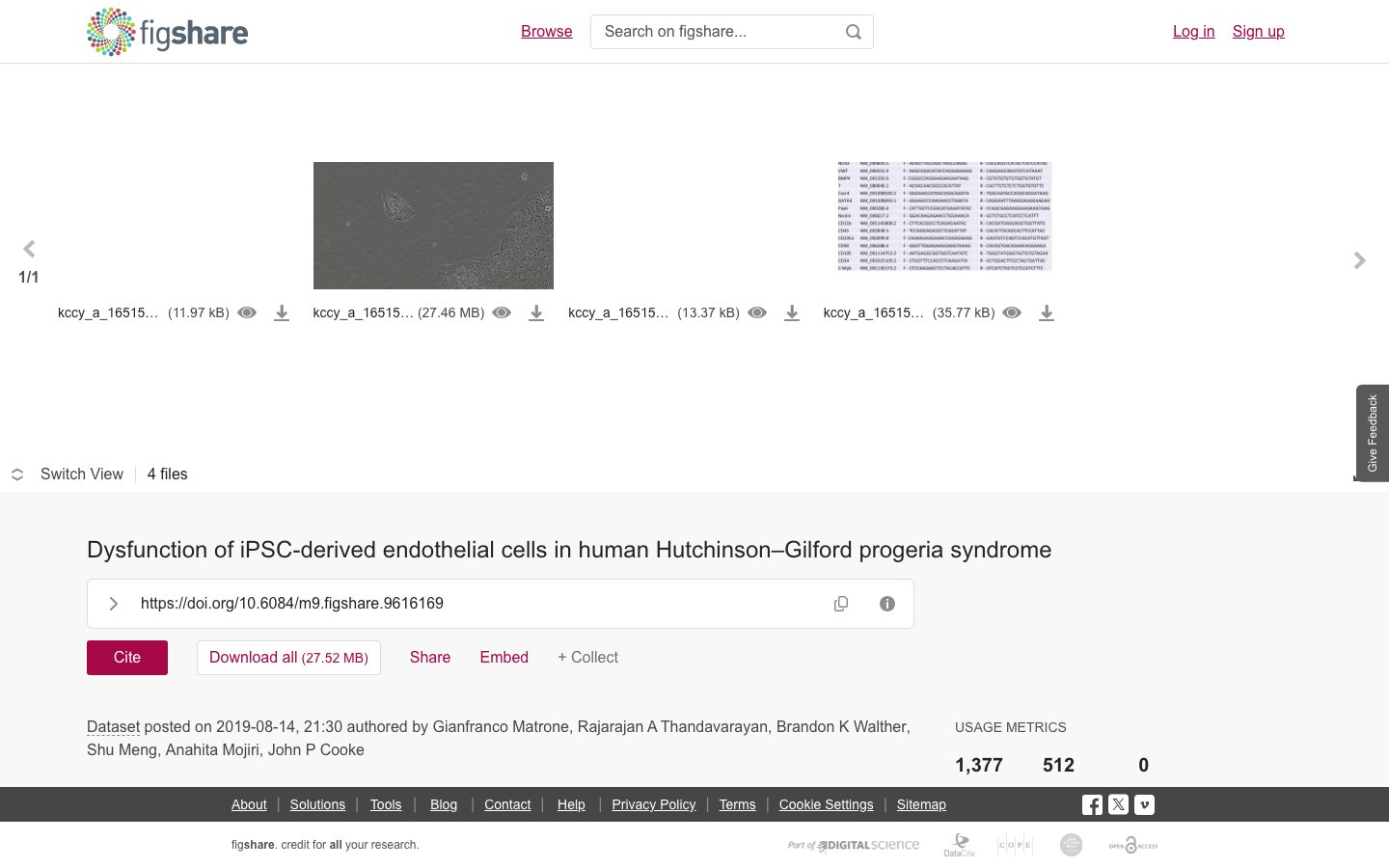Click the 512 usage metric
The width and height of the screenshot is (1389, 868).
pyautogui.click(x=1058, y=765)
